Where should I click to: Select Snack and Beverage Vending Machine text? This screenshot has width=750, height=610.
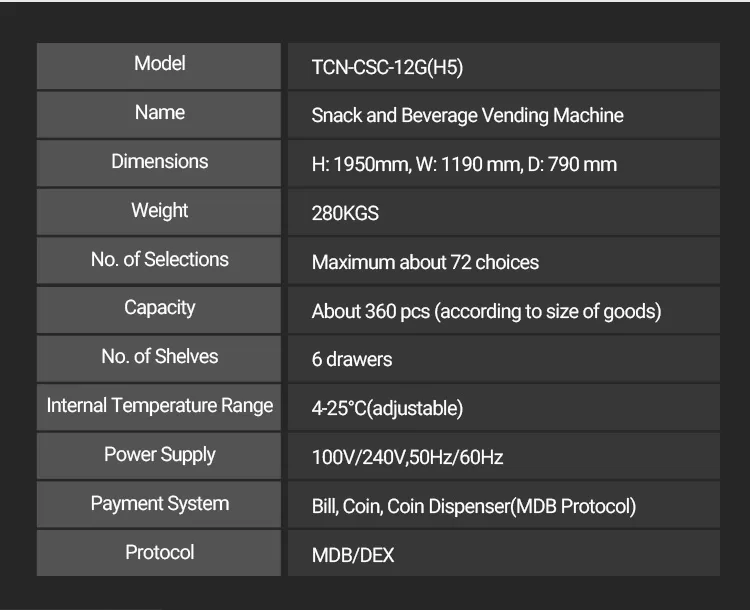(x=467, y=116)
